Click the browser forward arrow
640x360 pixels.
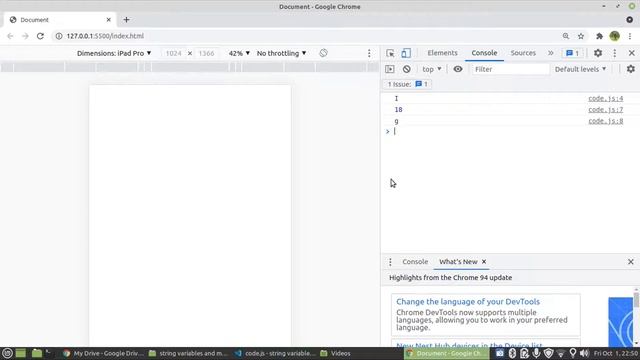tap(25, 36)
